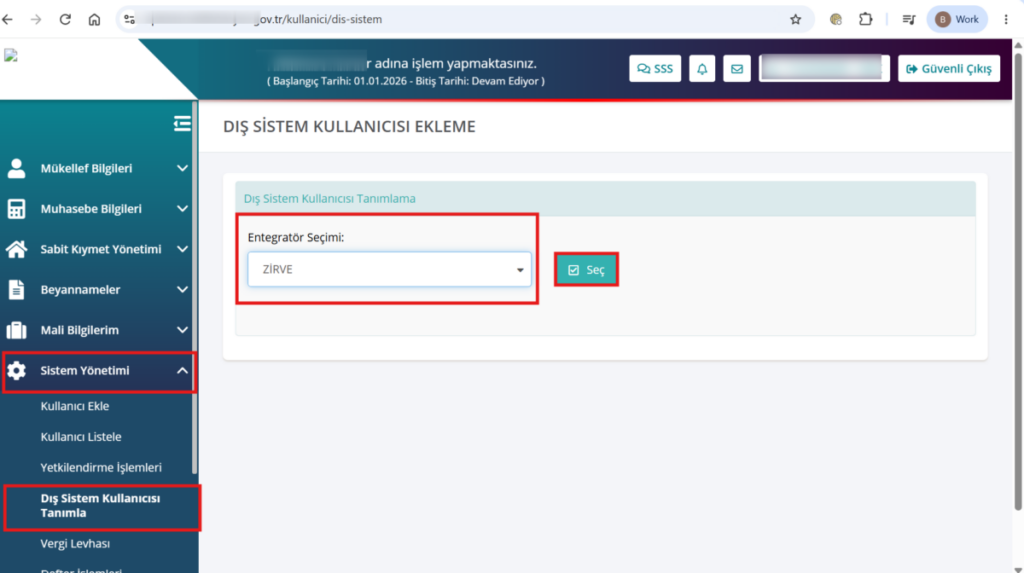The height and width of the screenshot is (573, 1024).
Task: Click the Seç button
Action: click(586, 270)
